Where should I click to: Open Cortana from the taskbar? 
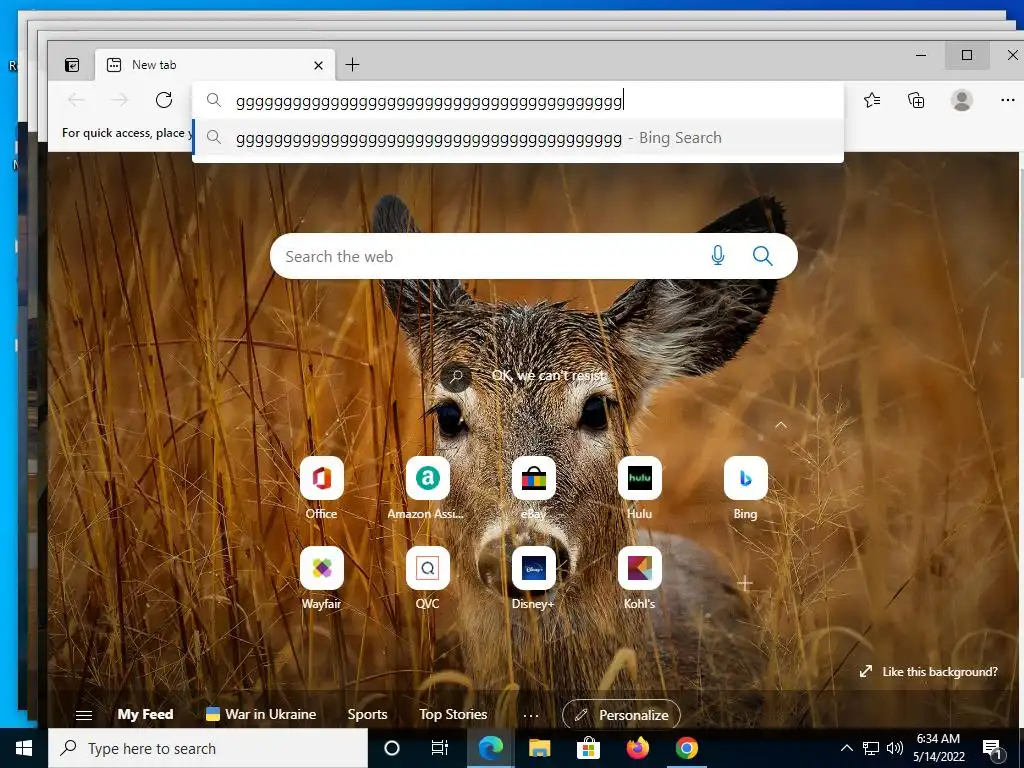click(392, 748)
